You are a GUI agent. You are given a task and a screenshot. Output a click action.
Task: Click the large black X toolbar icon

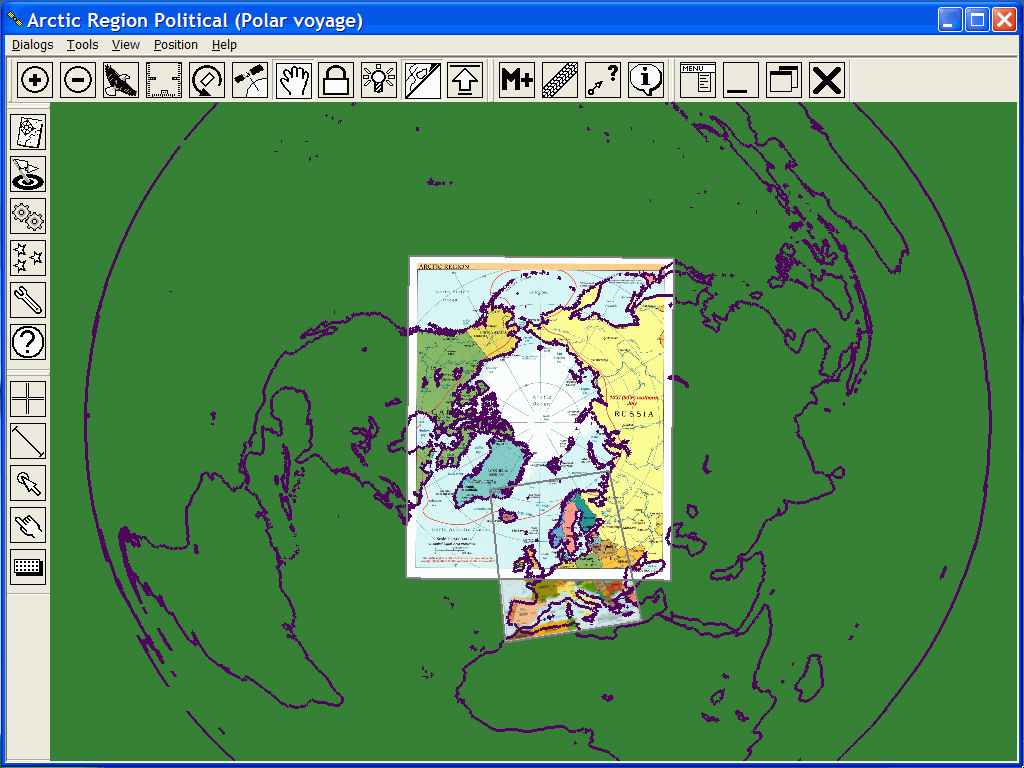[x=827, y=80]
